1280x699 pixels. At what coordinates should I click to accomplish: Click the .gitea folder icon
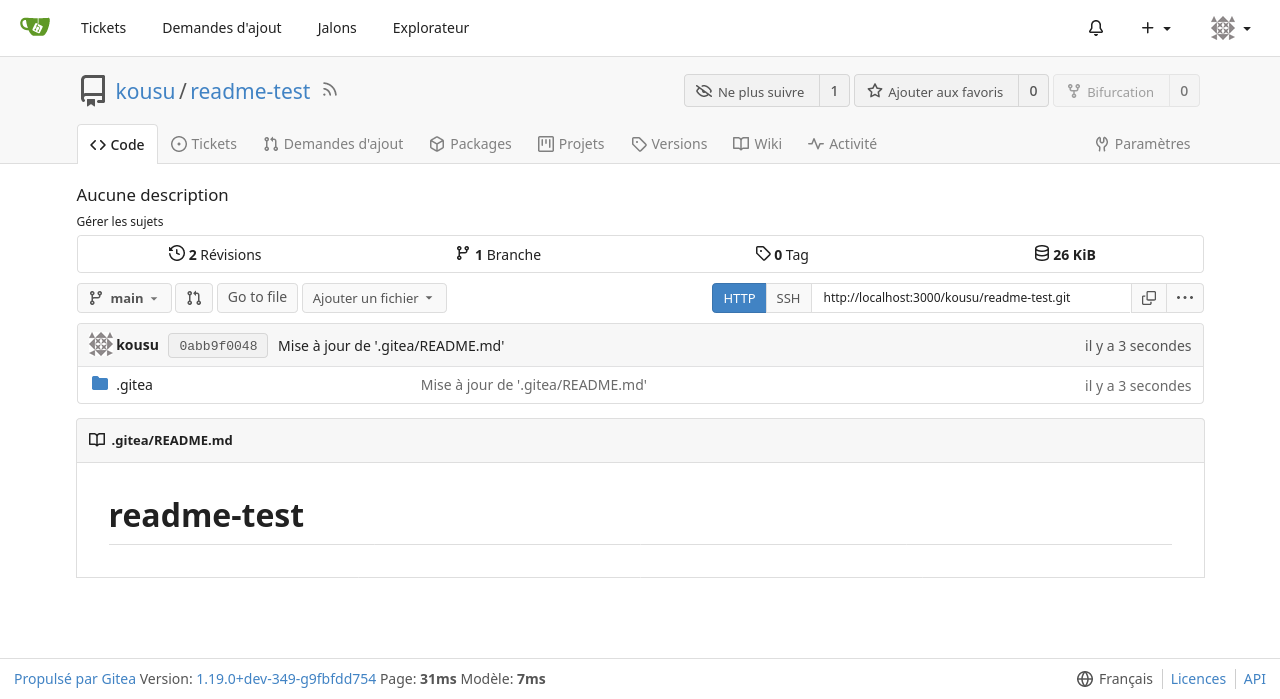[x=99, y=384]
